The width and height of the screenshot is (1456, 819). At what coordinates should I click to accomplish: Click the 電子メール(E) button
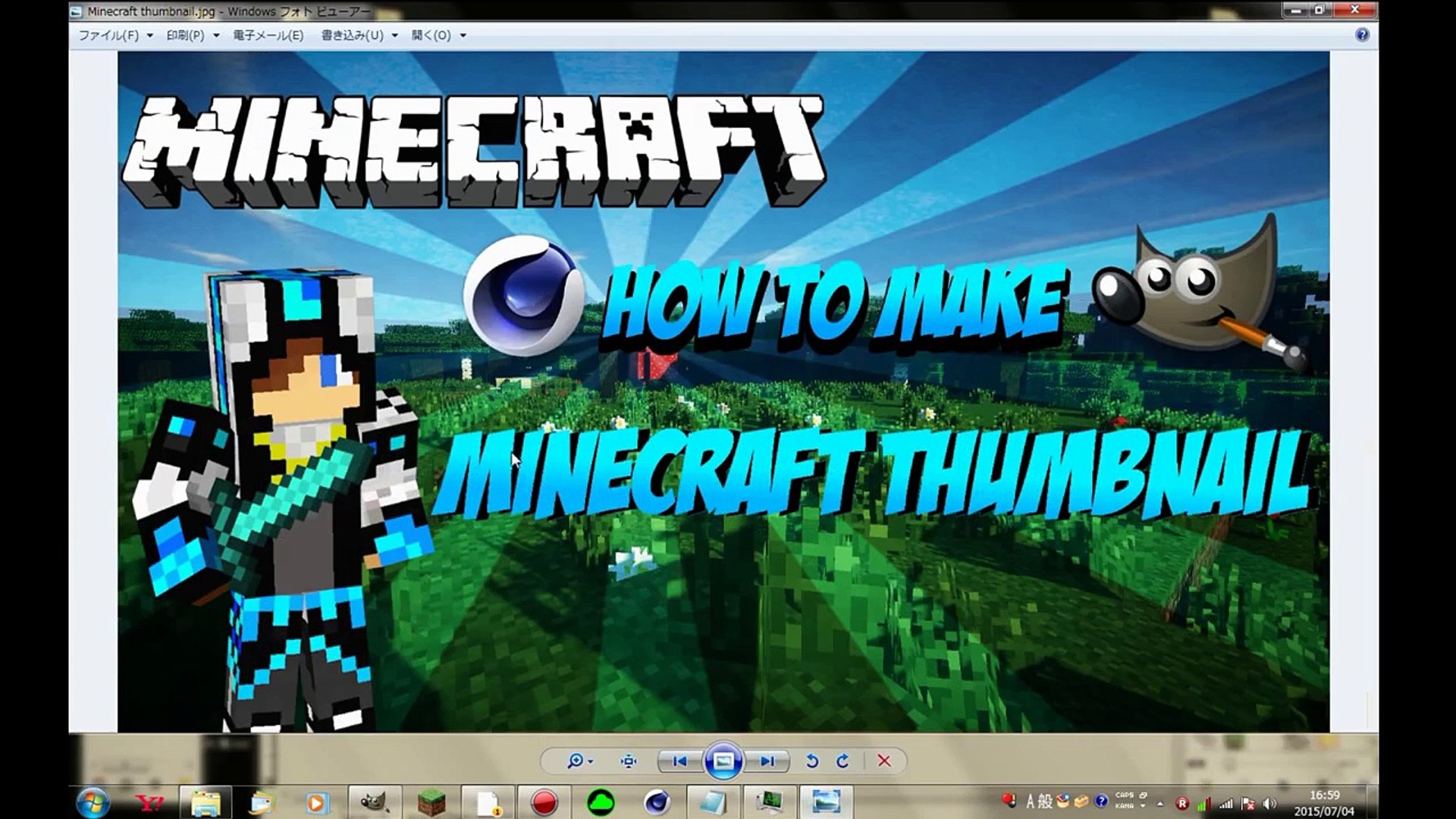point(268,35)
